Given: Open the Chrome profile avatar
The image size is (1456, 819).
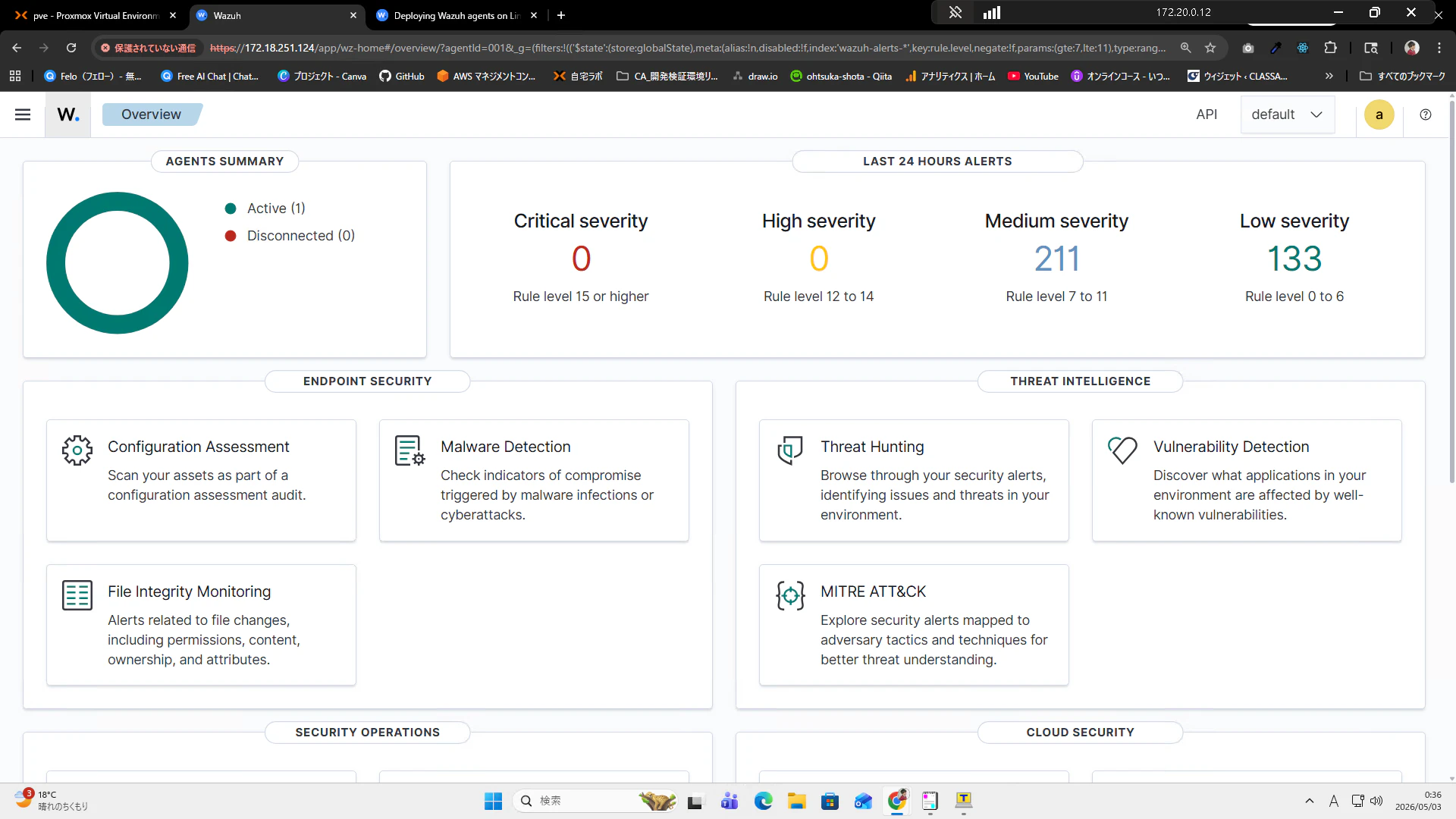Looking at the screenshot, I should 1412,48.
